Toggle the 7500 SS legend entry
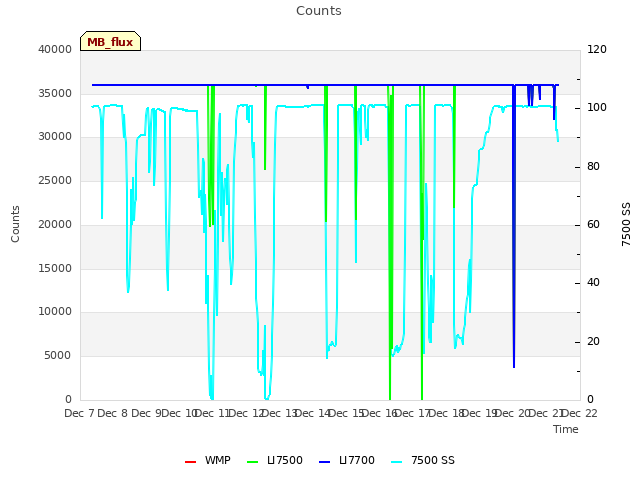The width and height of the screenshot is (640, 480). (x=422, y=460)
